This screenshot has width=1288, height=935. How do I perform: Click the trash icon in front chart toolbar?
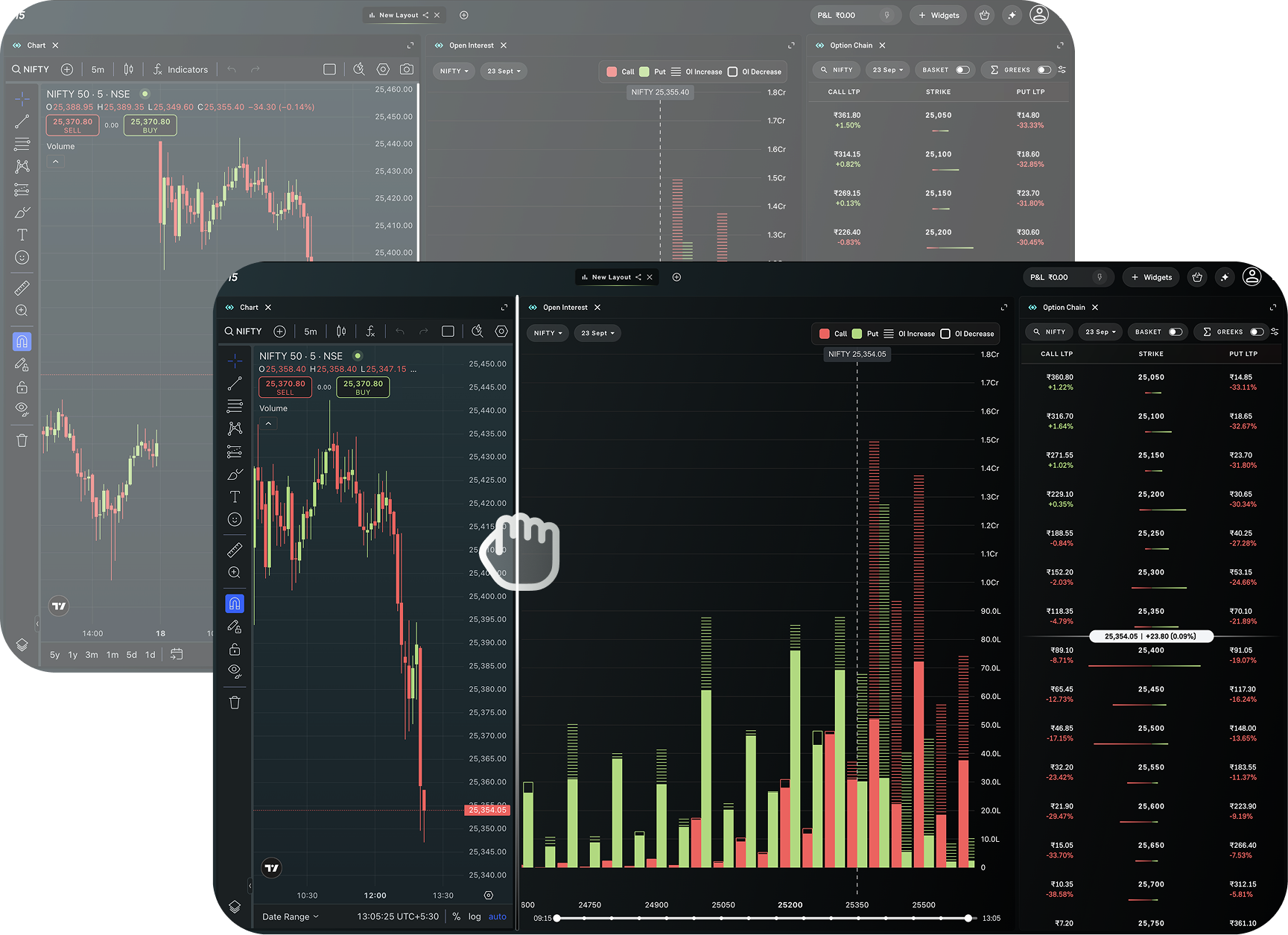tap(235, 703)
